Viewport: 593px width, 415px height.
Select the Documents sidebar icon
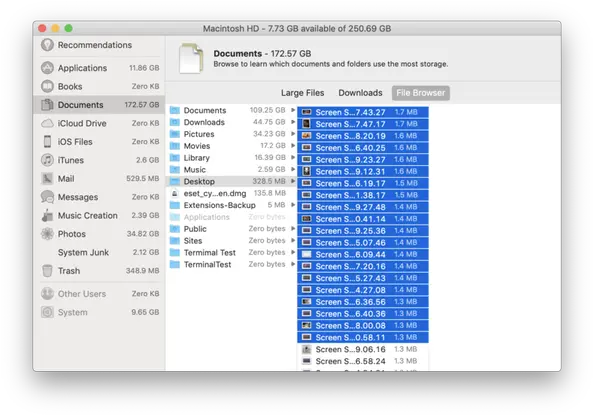tap(47, 105)
